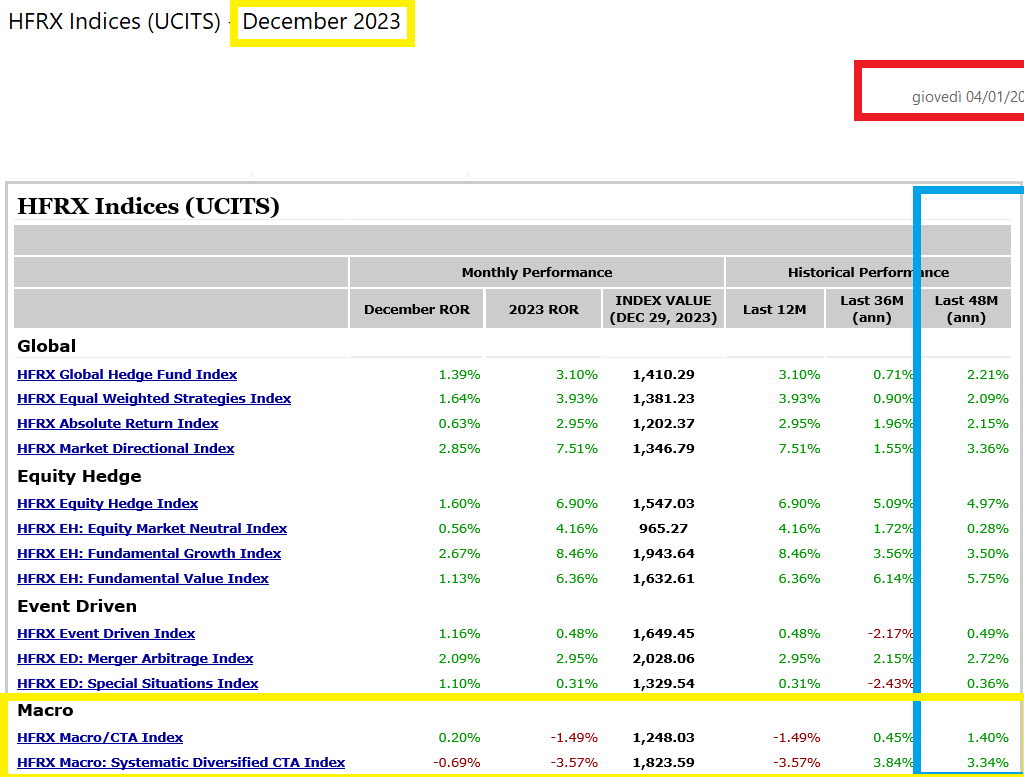Click index value 1,823.59
This screenshot has height=777, width=1024.
click(663, 763)
